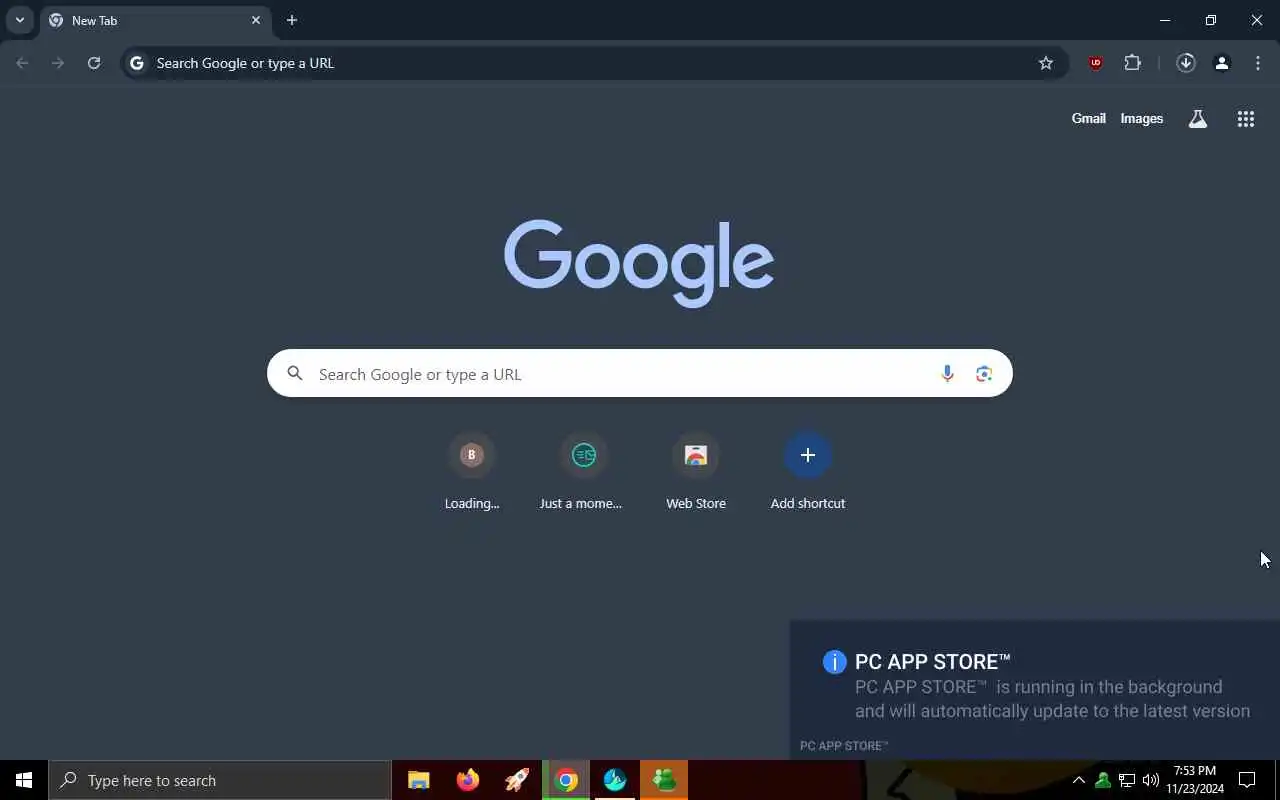
Task: Open the Loading... shortcut tile
Action: click(x=472, y=471)
